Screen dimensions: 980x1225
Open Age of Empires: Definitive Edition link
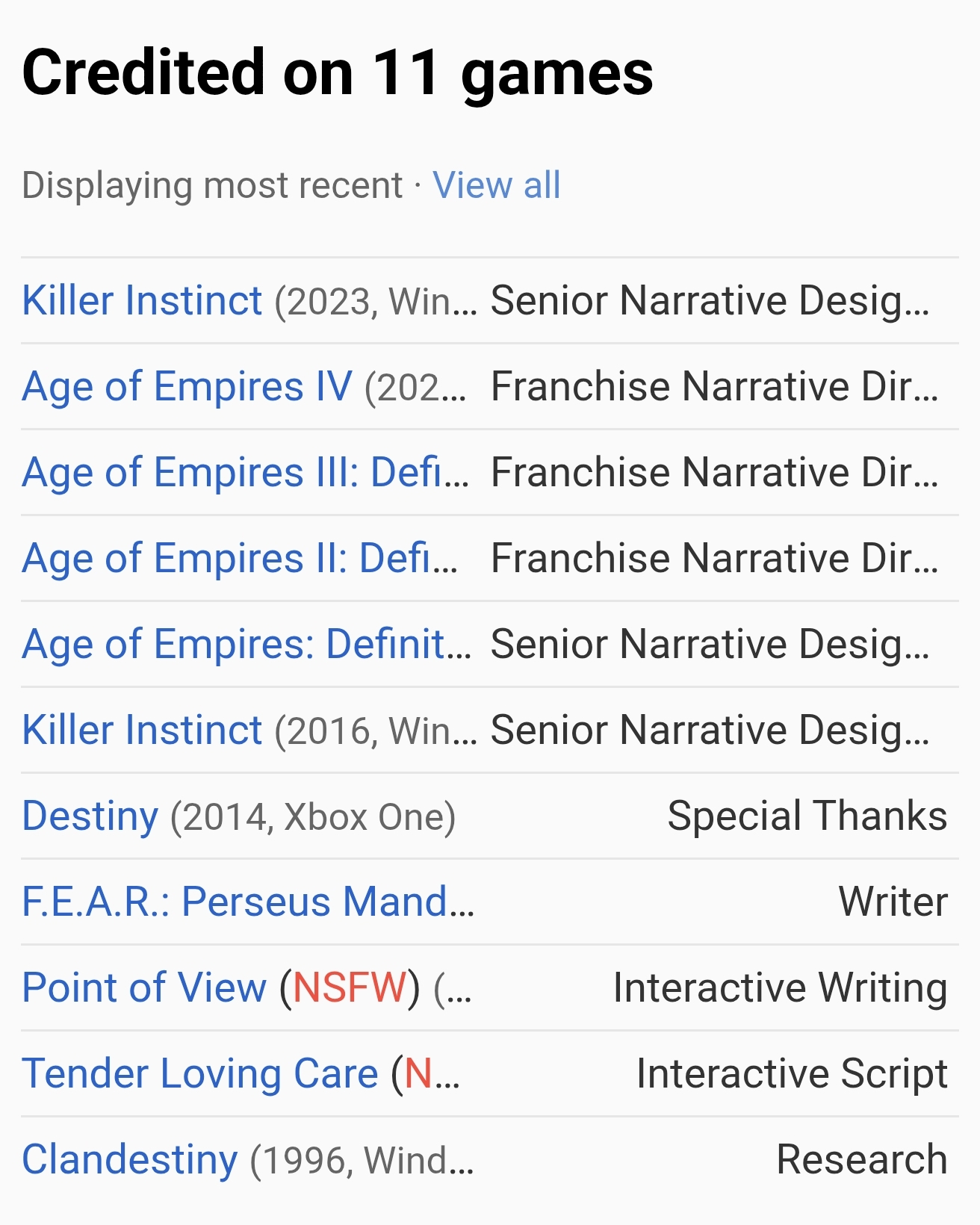tap(246, 645)
